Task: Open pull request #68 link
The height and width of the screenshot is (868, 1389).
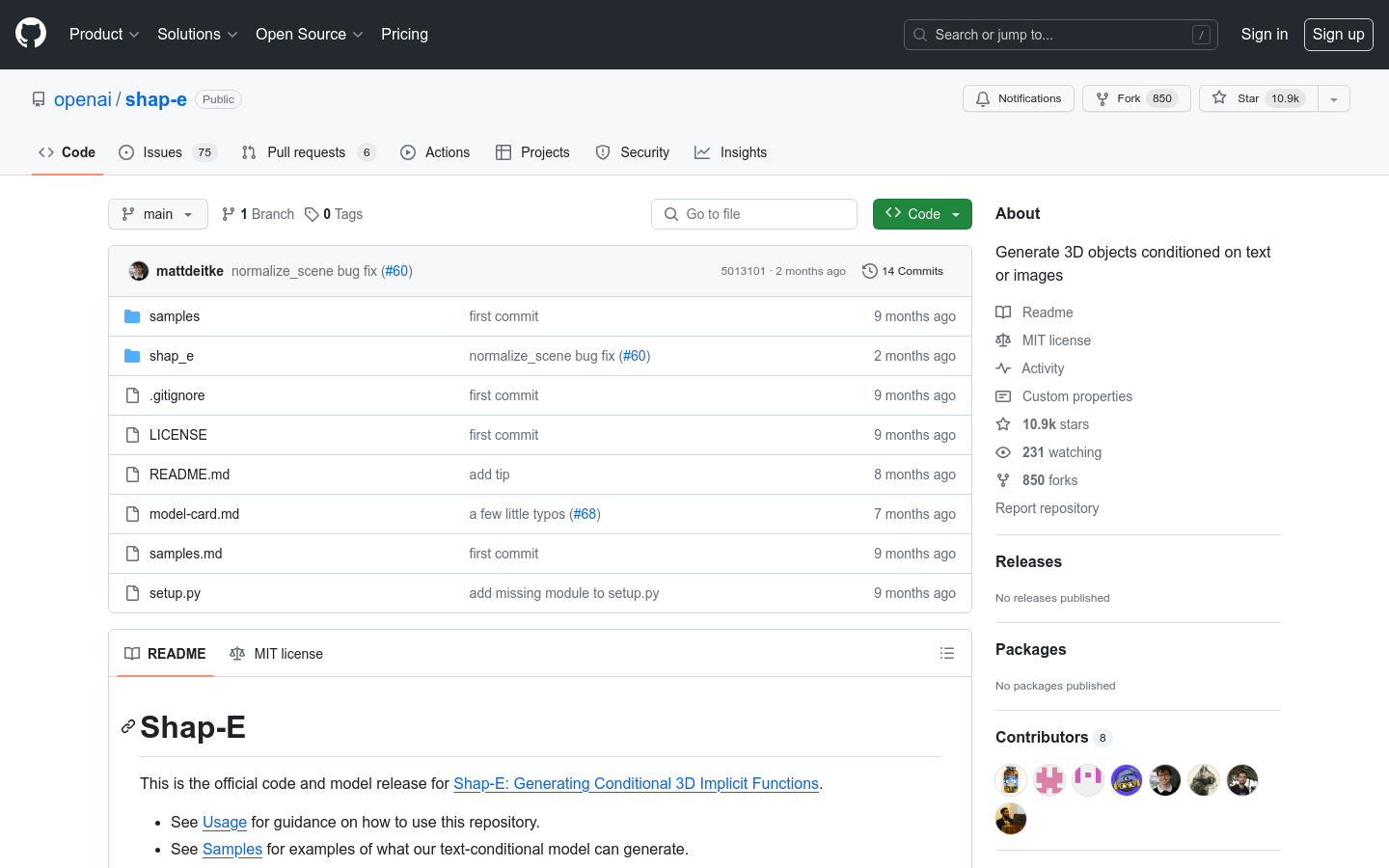Action: tap(585, 514)
